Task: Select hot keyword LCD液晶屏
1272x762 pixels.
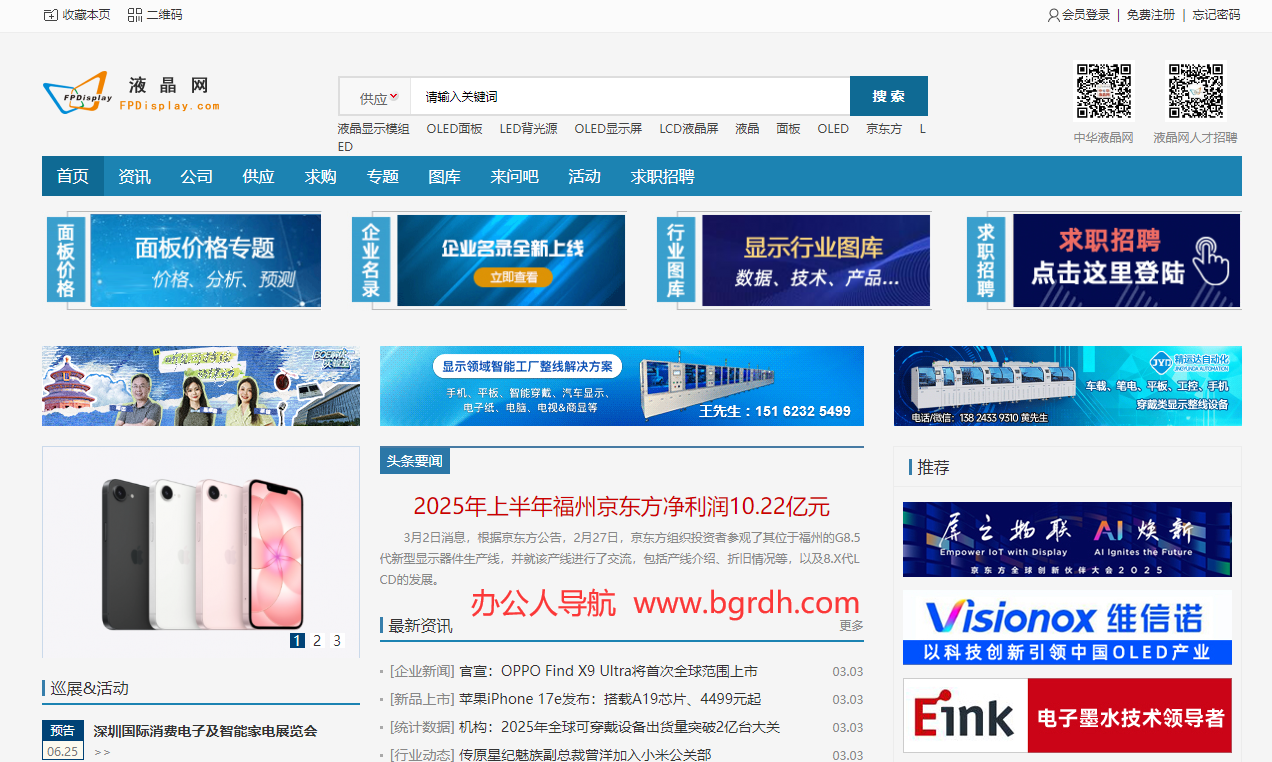Action: coord(689,129)
